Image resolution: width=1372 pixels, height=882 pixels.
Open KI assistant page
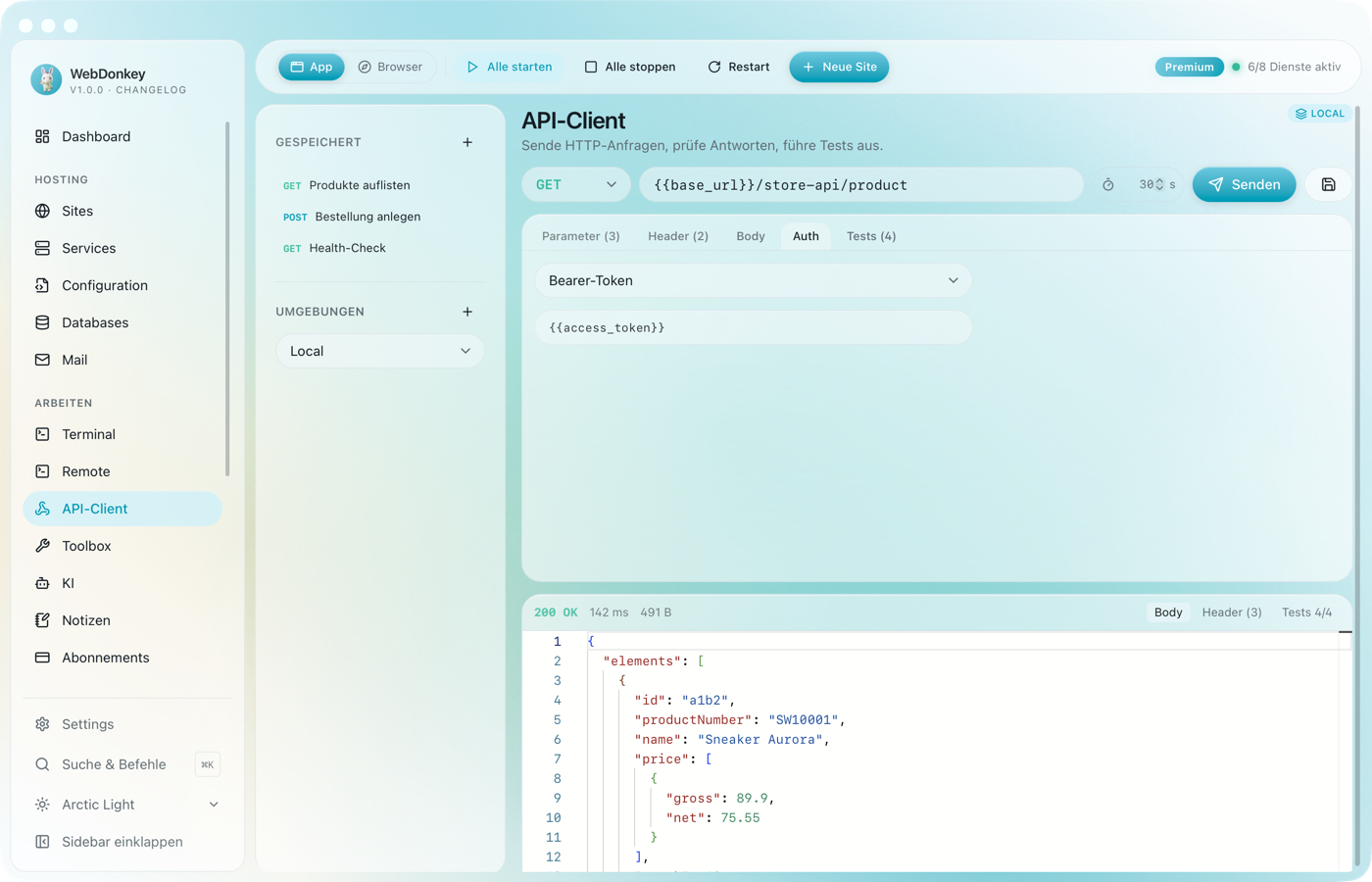pyautogui.click(x=122, y=583)
